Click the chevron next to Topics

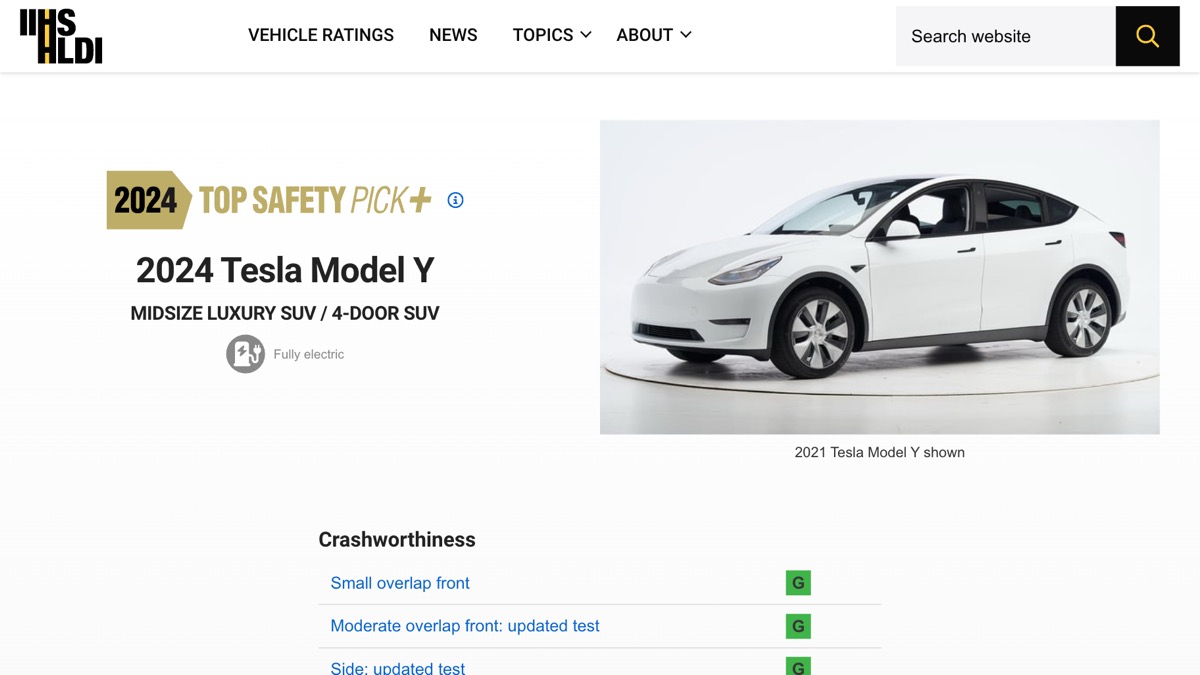tap(586, 35)
